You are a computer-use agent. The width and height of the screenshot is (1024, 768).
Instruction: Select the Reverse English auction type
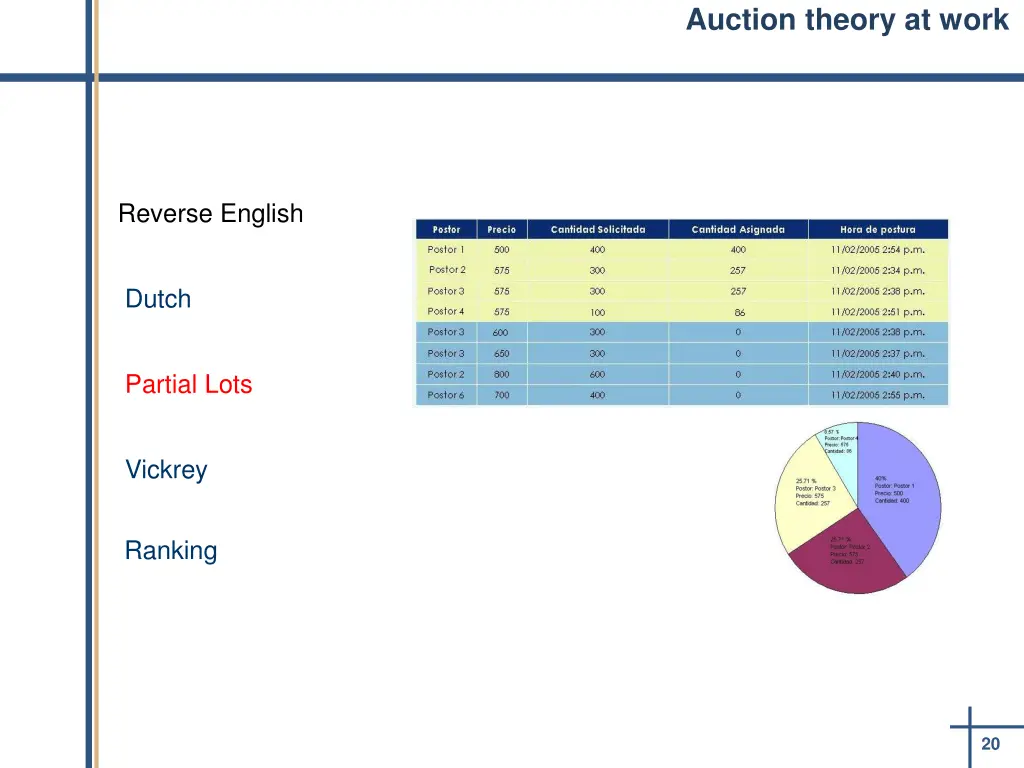click(x=210, y=214)
